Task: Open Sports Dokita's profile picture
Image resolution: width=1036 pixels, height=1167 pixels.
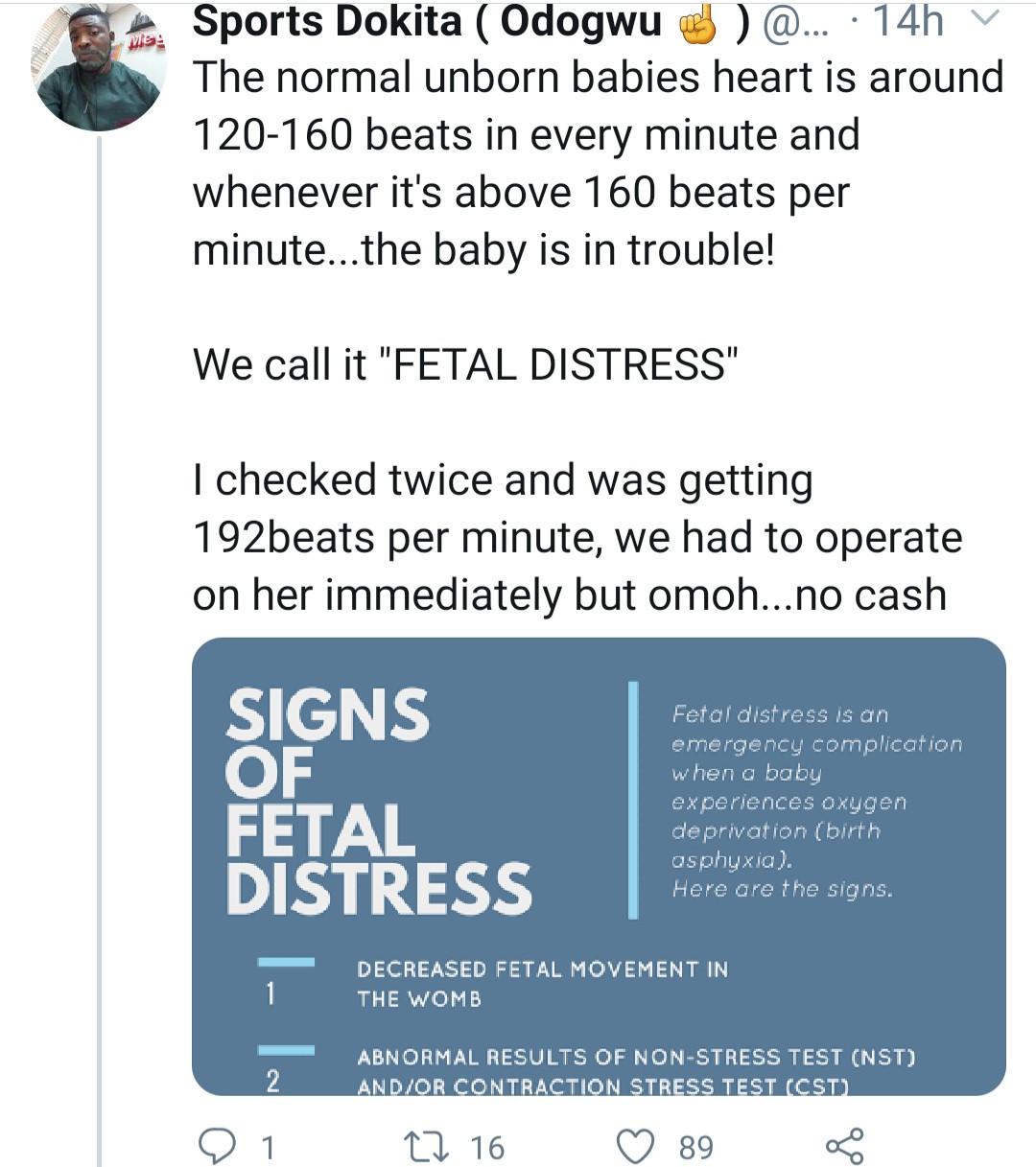Action: (x=100, y=67)
